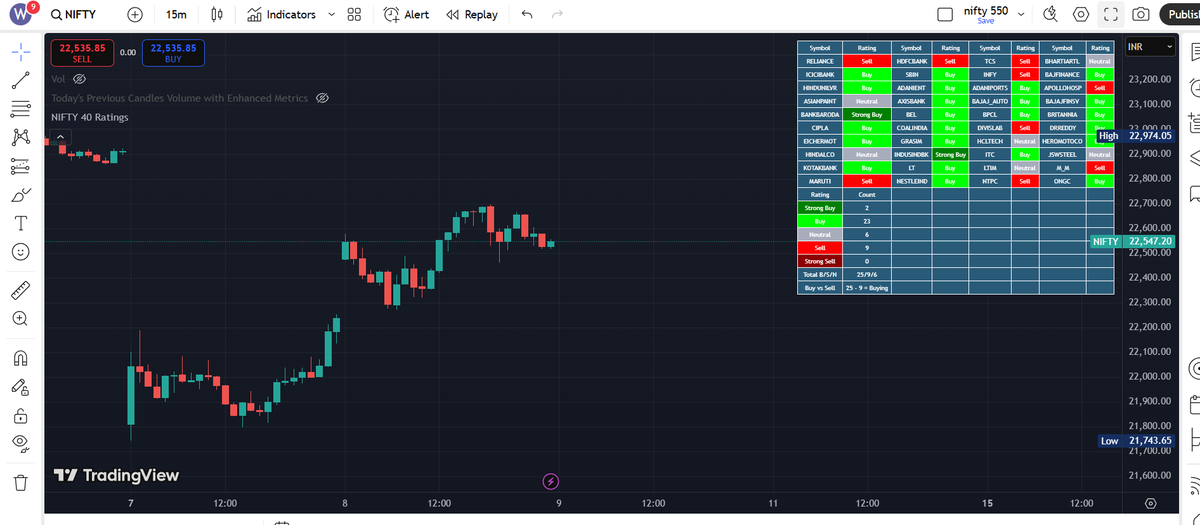
Task: Open the chart patterns tool
Action: coord(20,137)
